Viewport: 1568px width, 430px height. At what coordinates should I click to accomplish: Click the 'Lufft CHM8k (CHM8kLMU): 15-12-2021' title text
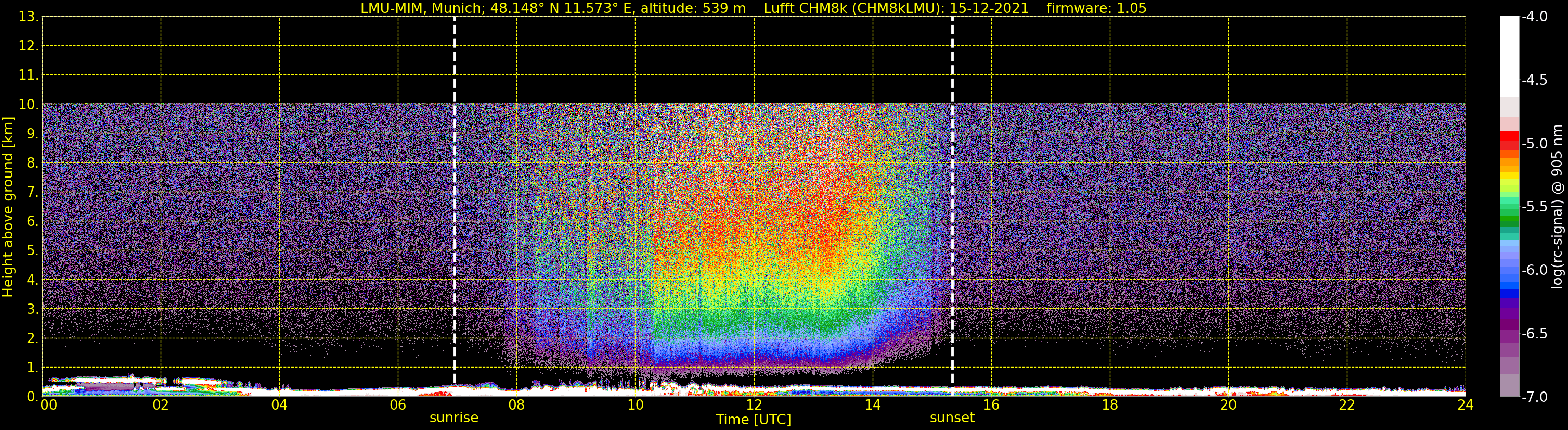pos(896,8)
